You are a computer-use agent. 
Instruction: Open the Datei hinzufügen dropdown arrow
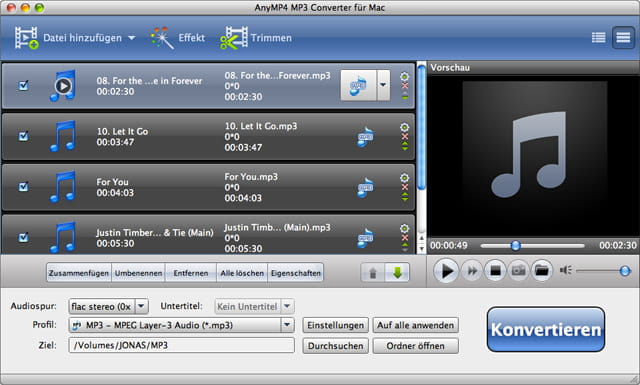tap(131, 38)
